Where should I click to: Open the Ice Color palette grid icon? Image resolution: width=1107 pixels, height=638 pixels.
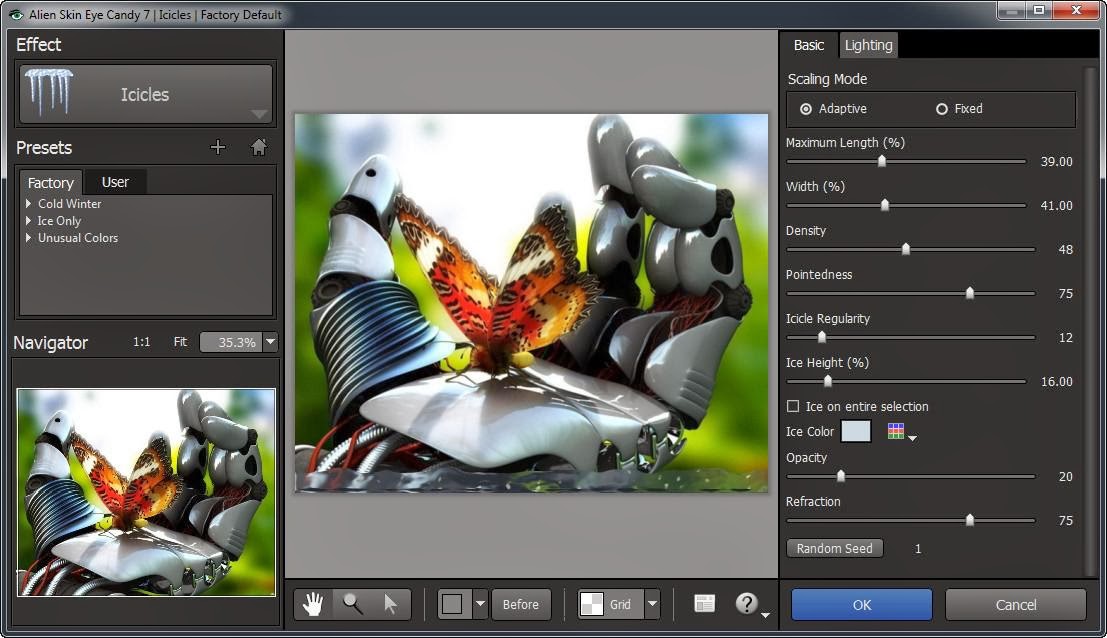pyautogui.click(x=896, y=431)
